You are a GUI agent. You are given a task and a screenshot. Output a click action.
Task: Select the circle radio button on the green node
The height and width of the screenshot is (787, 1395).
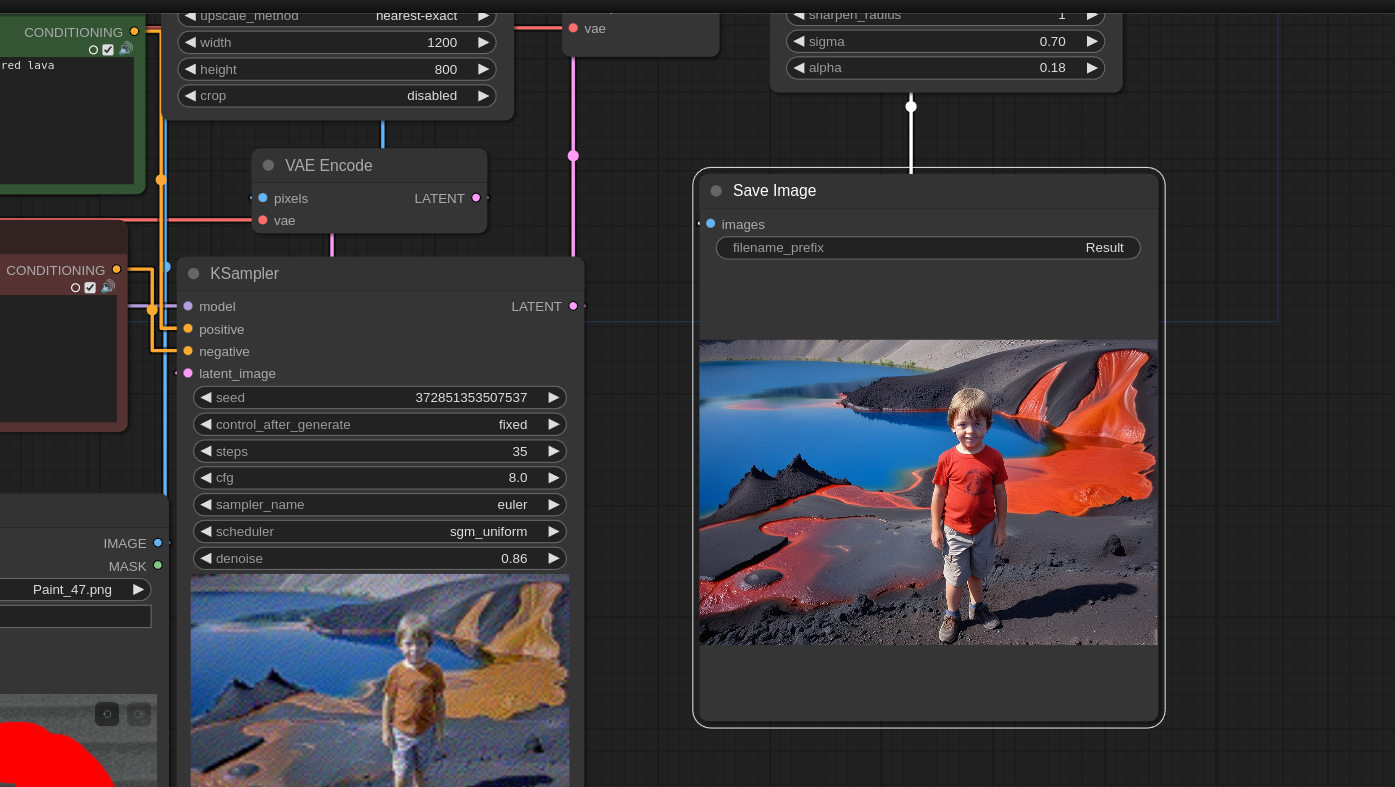coord(93,49)
